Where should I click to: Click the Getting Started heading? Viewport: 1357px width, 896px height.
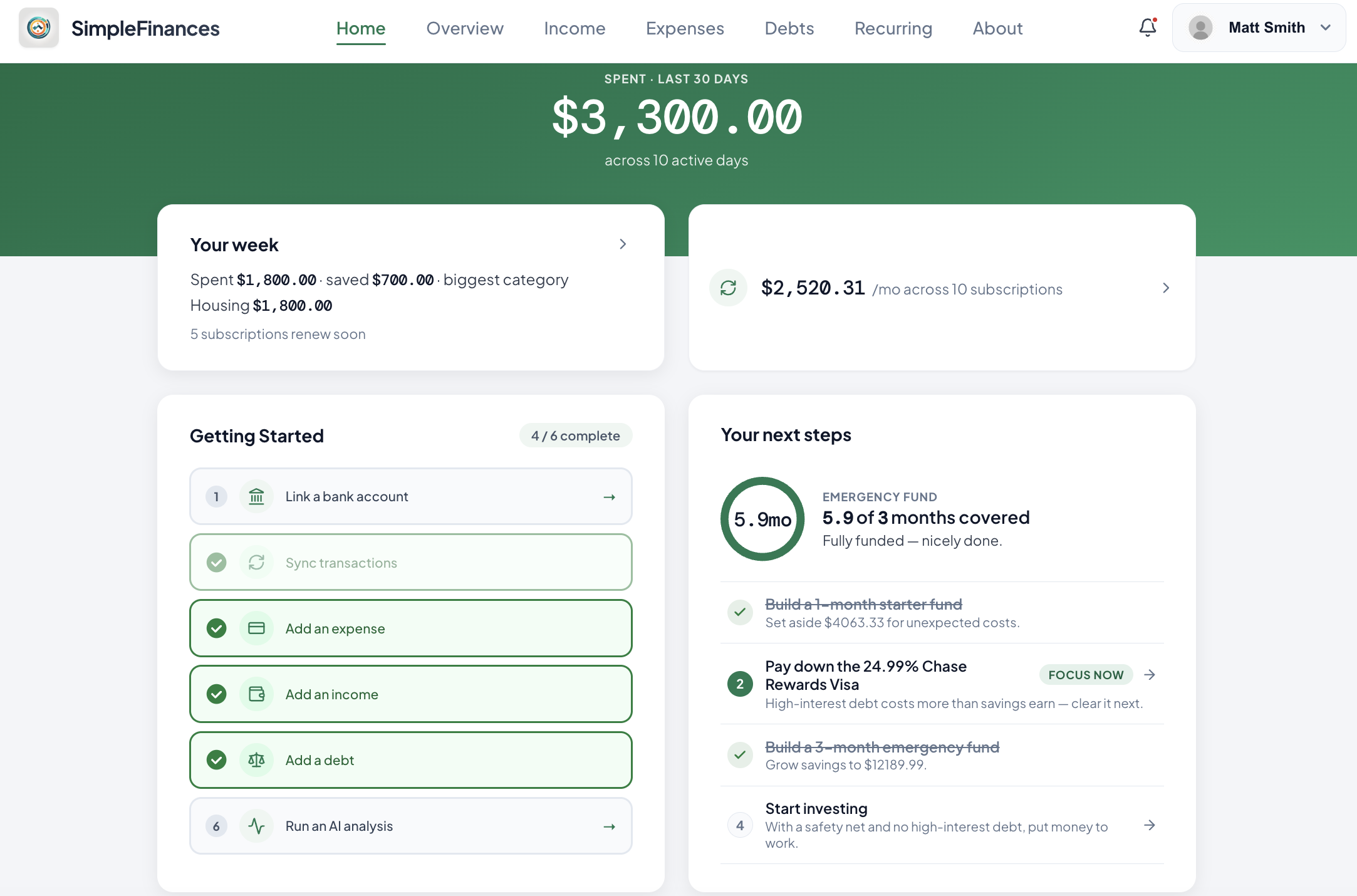click(x=257, y=435)
